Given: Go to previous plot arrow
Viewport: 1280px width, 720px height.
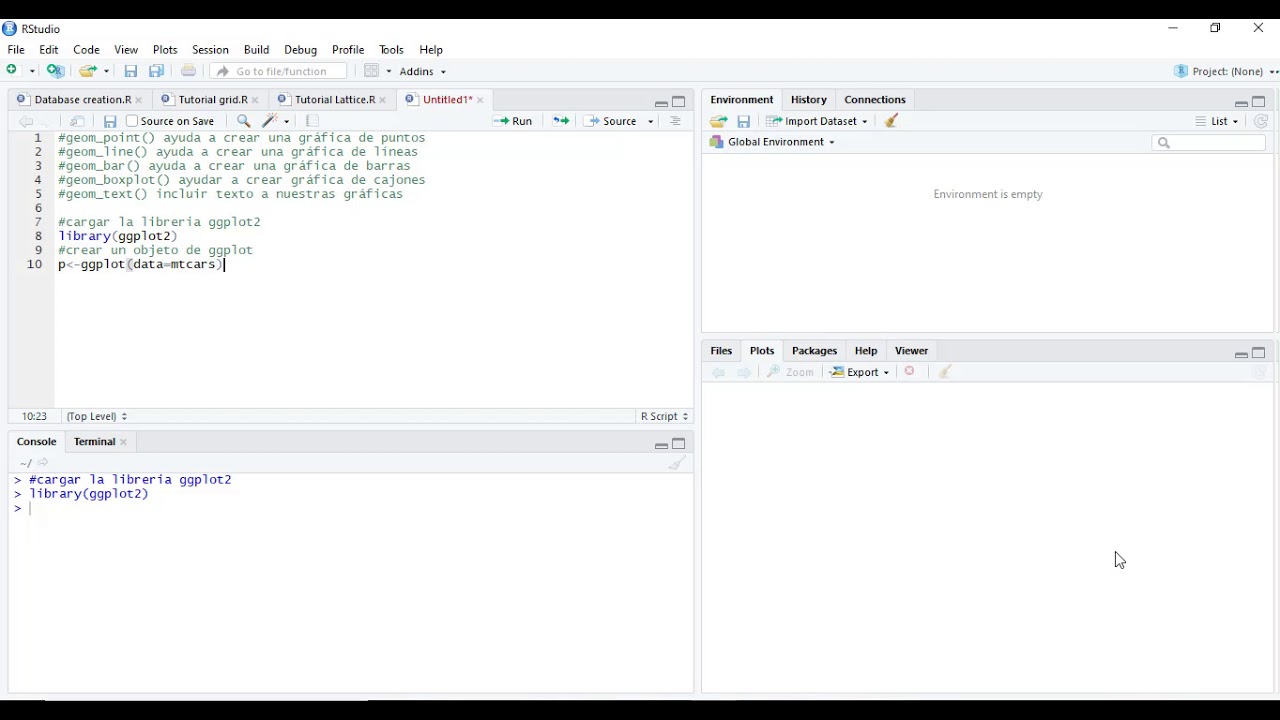Looking at the screenshot, I should pos(718,372).
